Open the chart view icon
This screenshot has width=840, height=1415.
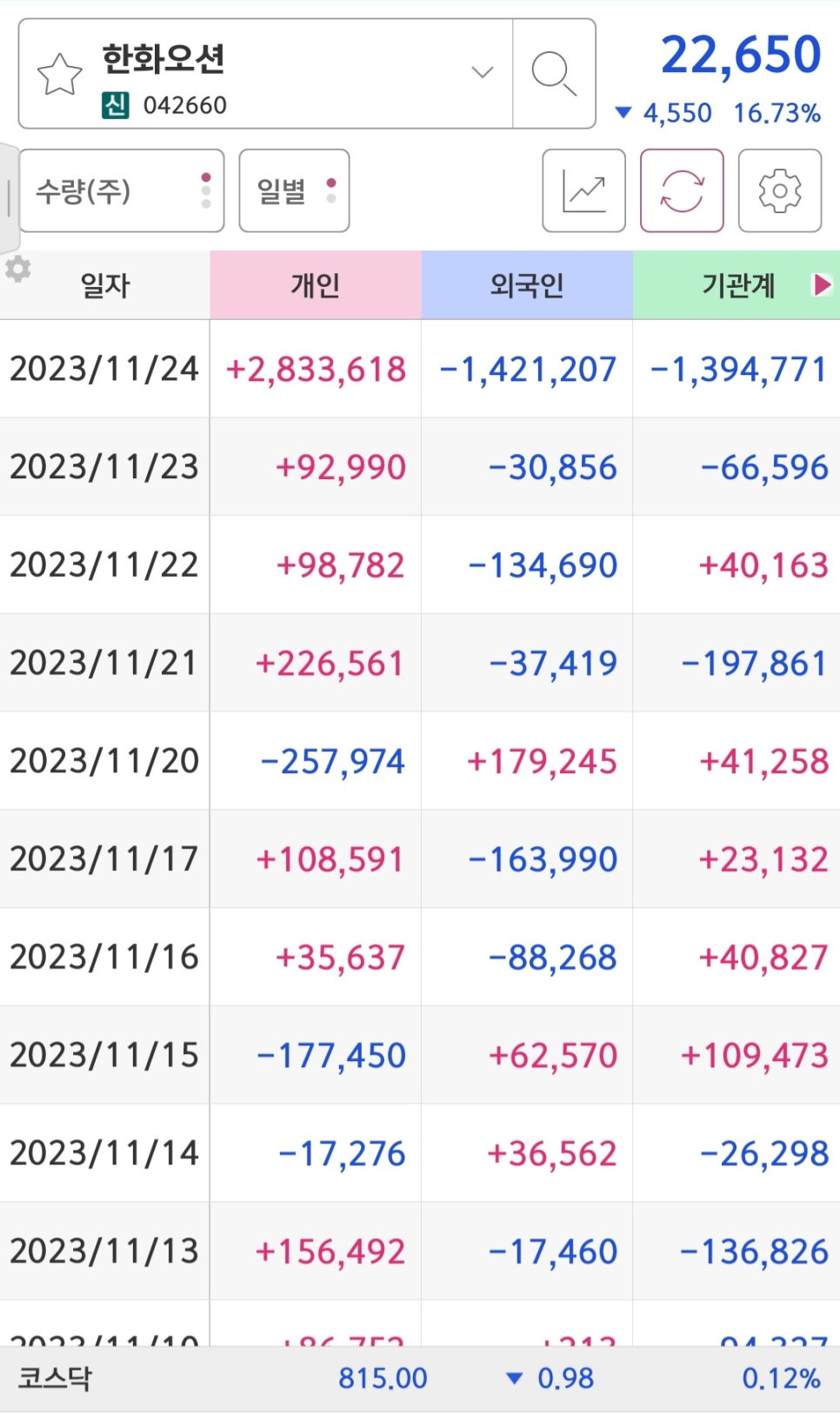point(583,190)
